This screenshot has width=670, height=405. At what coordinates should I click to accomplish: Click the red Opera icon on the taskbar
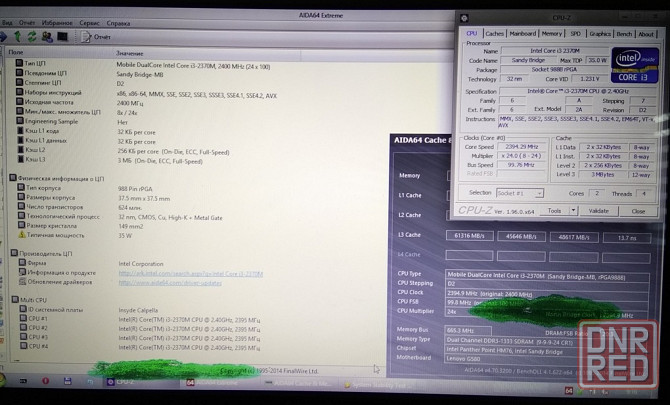(46, 381)
